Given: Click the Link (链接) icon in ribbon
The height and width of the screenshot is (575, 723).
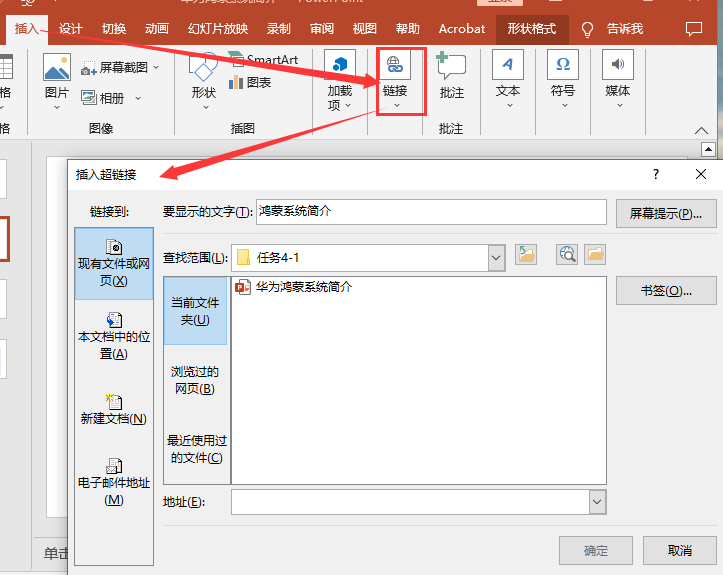Looking at the screenshot, I should (x=394, y=67).
